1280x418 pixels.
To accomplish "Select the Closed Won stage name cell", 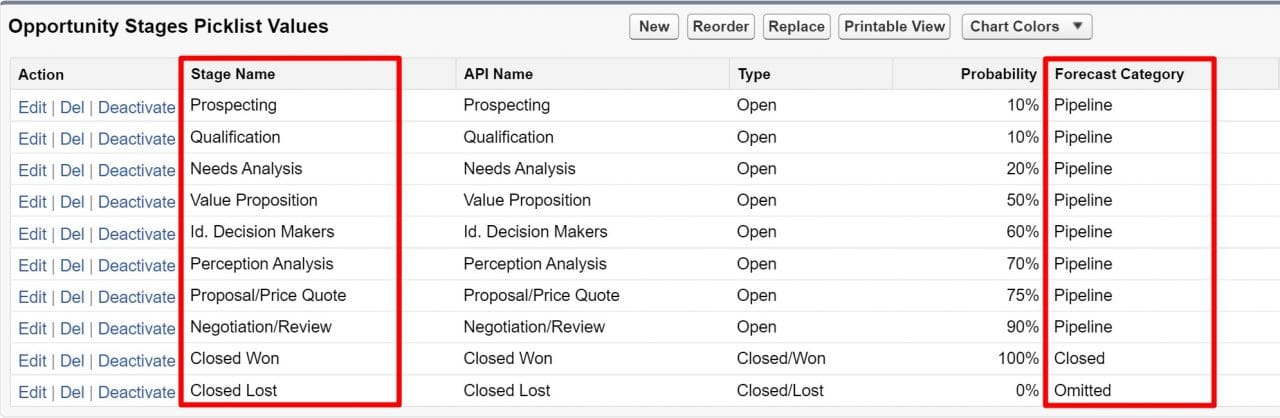I will pos(234,358).
